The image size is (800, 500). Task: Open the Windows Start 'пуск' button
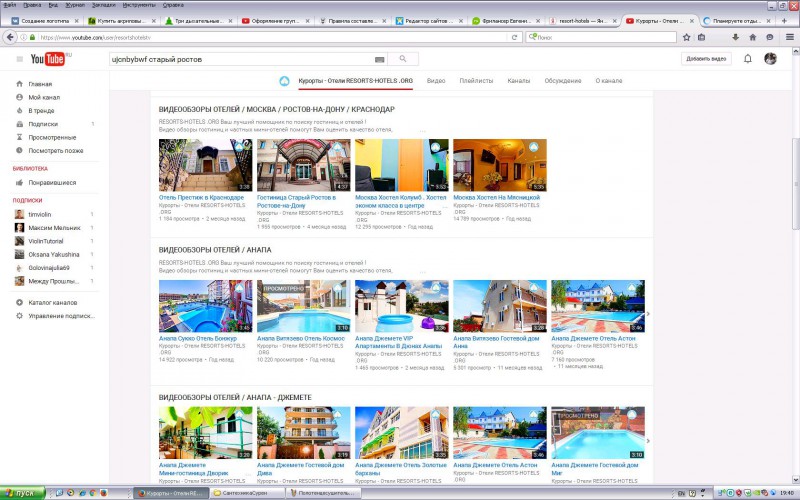(x=23, y=493)
